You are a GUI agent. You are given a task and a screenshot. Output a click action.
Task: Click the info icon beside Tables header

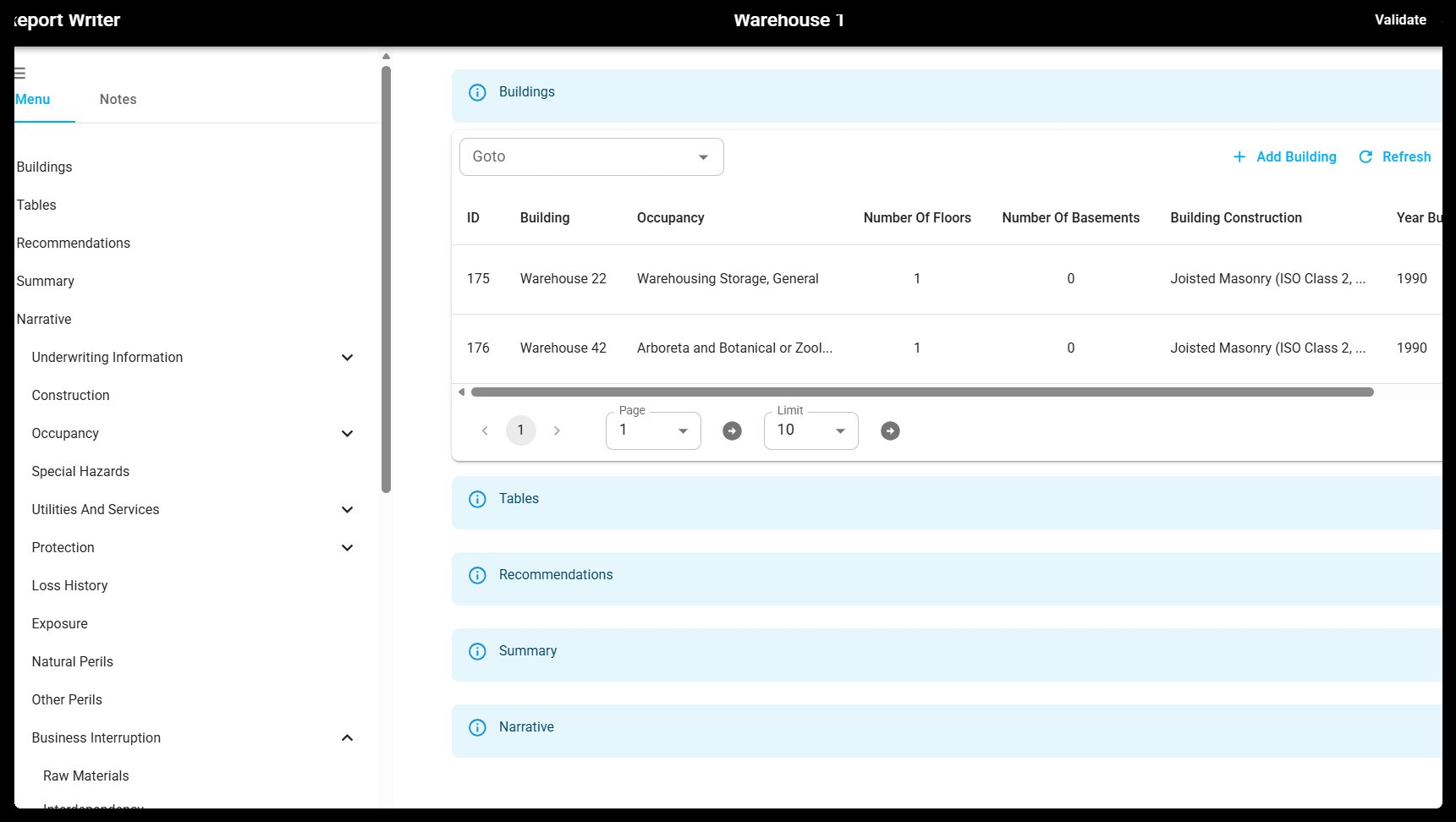477,499
